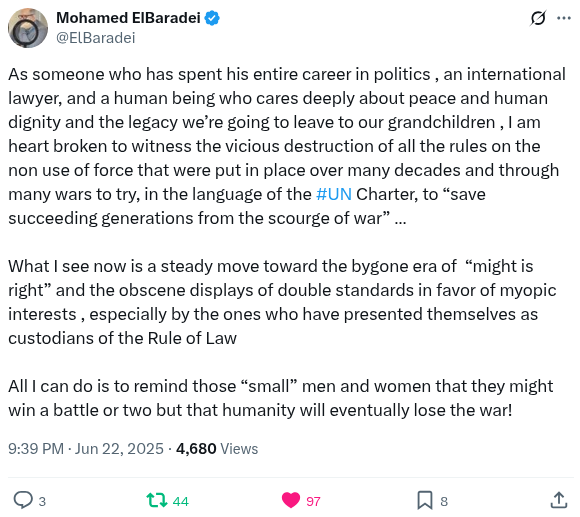Open the reply comment icon

coord(23,500)
